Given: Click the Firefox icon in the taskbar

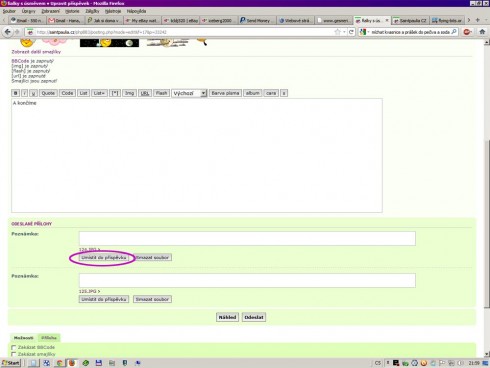Looking at the screenshot, I should [72, 363].
